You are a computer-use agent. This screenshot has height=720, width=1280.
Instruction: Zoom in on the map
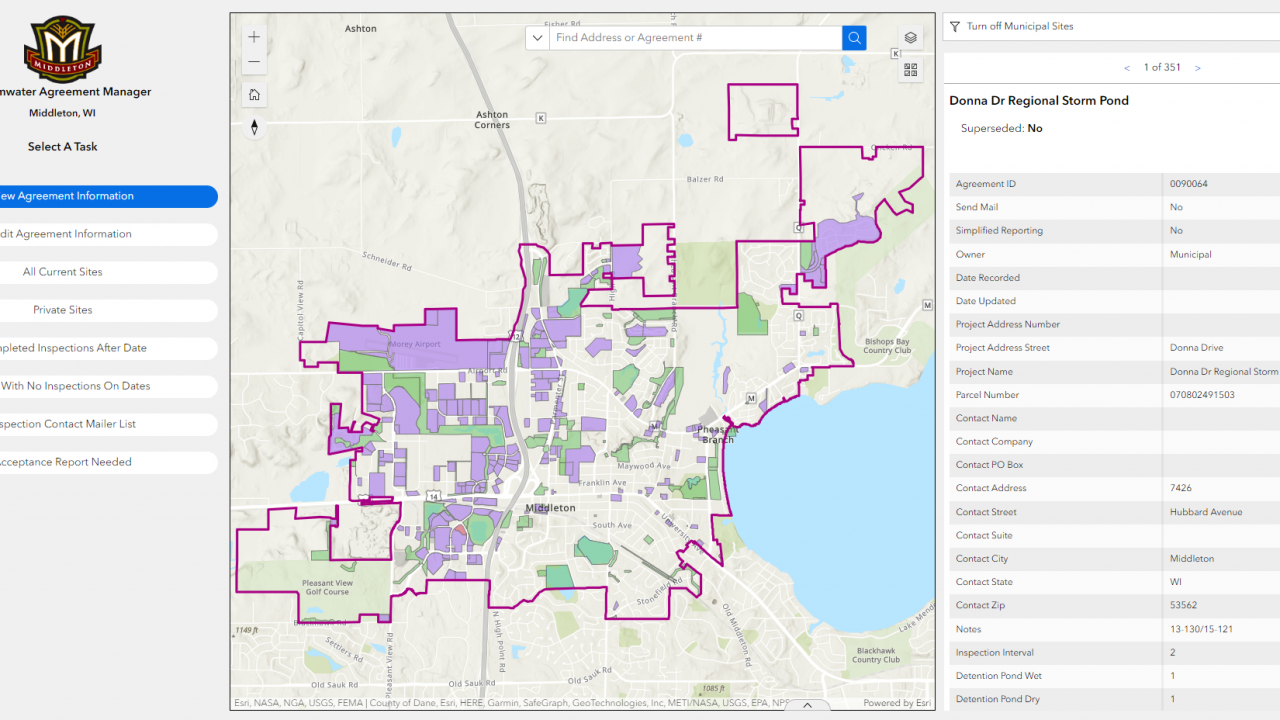pos(254,37)
